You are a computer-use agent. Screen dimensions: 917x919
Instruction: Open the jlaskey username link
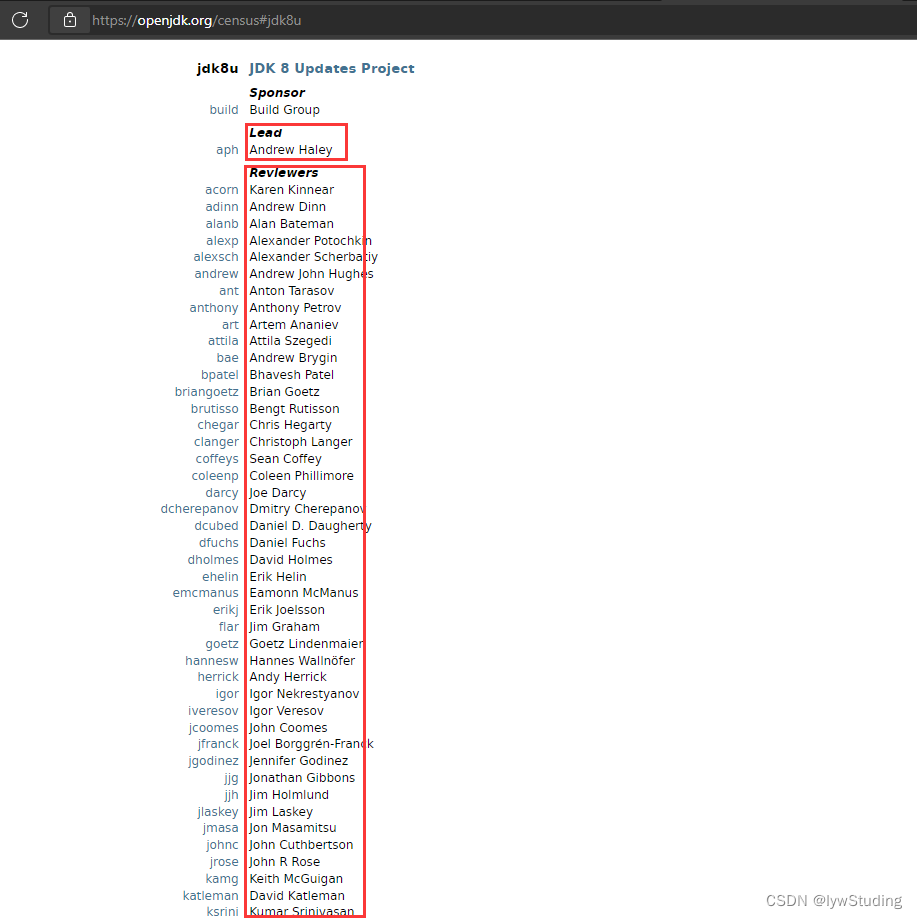(218, 812)
